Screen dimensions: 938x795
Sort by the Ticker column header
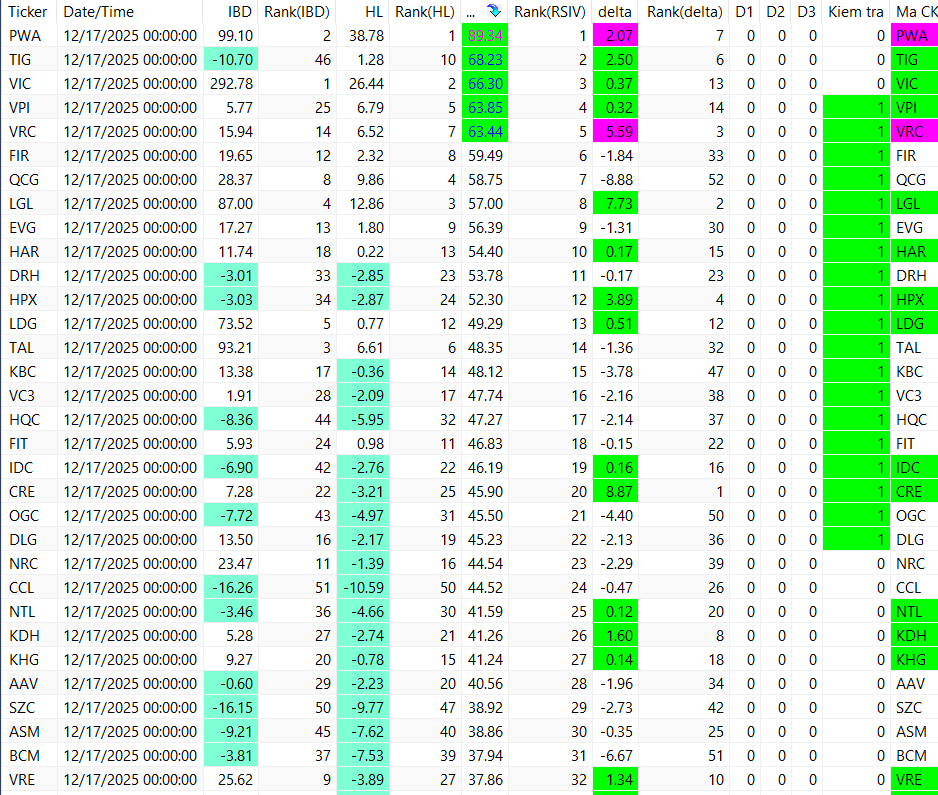tap(28, 11)
